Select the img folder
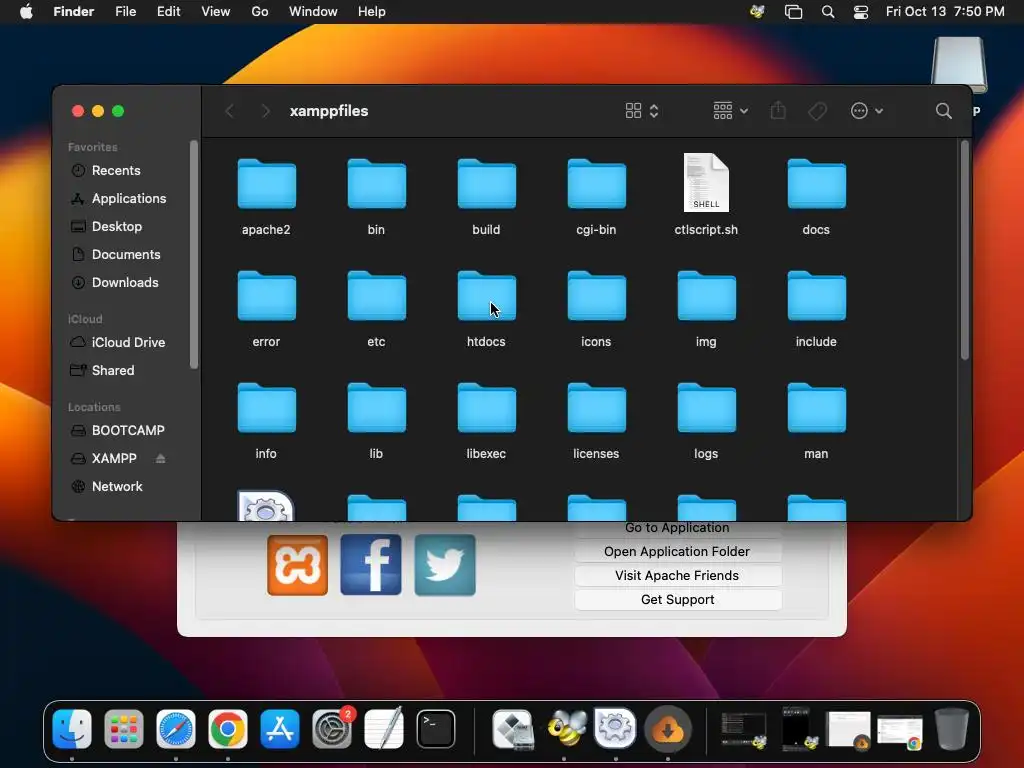1024x768 pixels. point(706,296)
